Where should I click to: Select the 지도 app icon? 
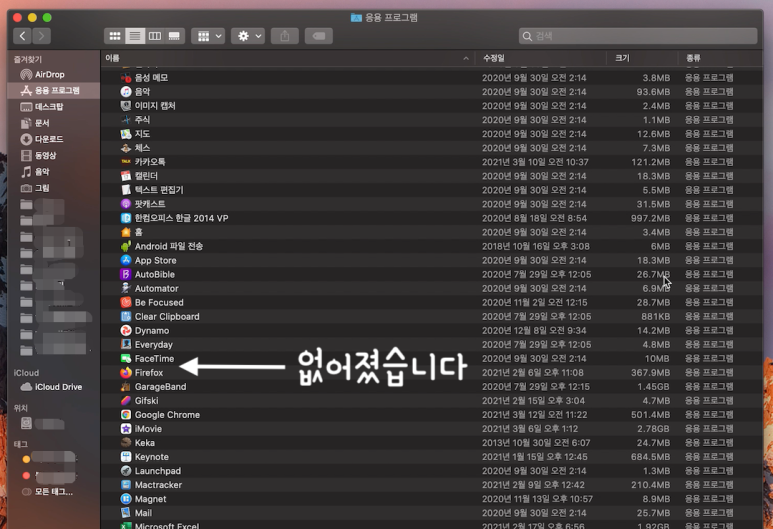(x=126, y=134)
